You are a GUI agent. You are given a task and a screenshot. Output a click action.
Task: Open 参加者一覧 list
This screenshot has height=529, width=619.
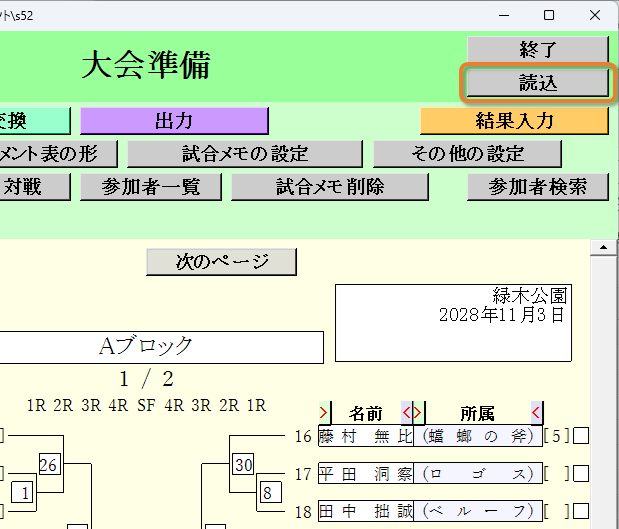[x=151, y=187]
